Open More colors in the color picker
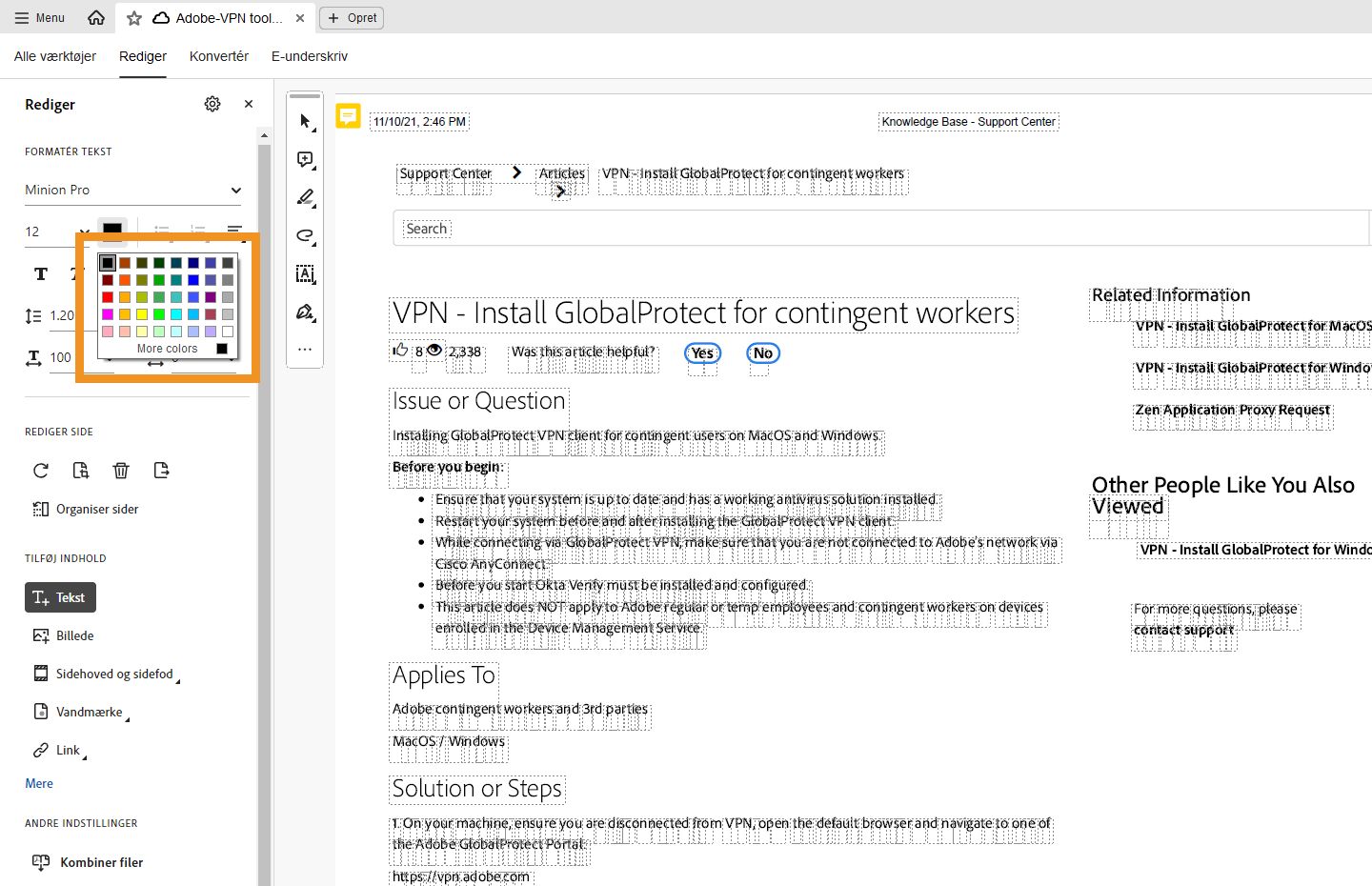Image resolution: width=1372 pixels, height=886 pixels. 167,348
